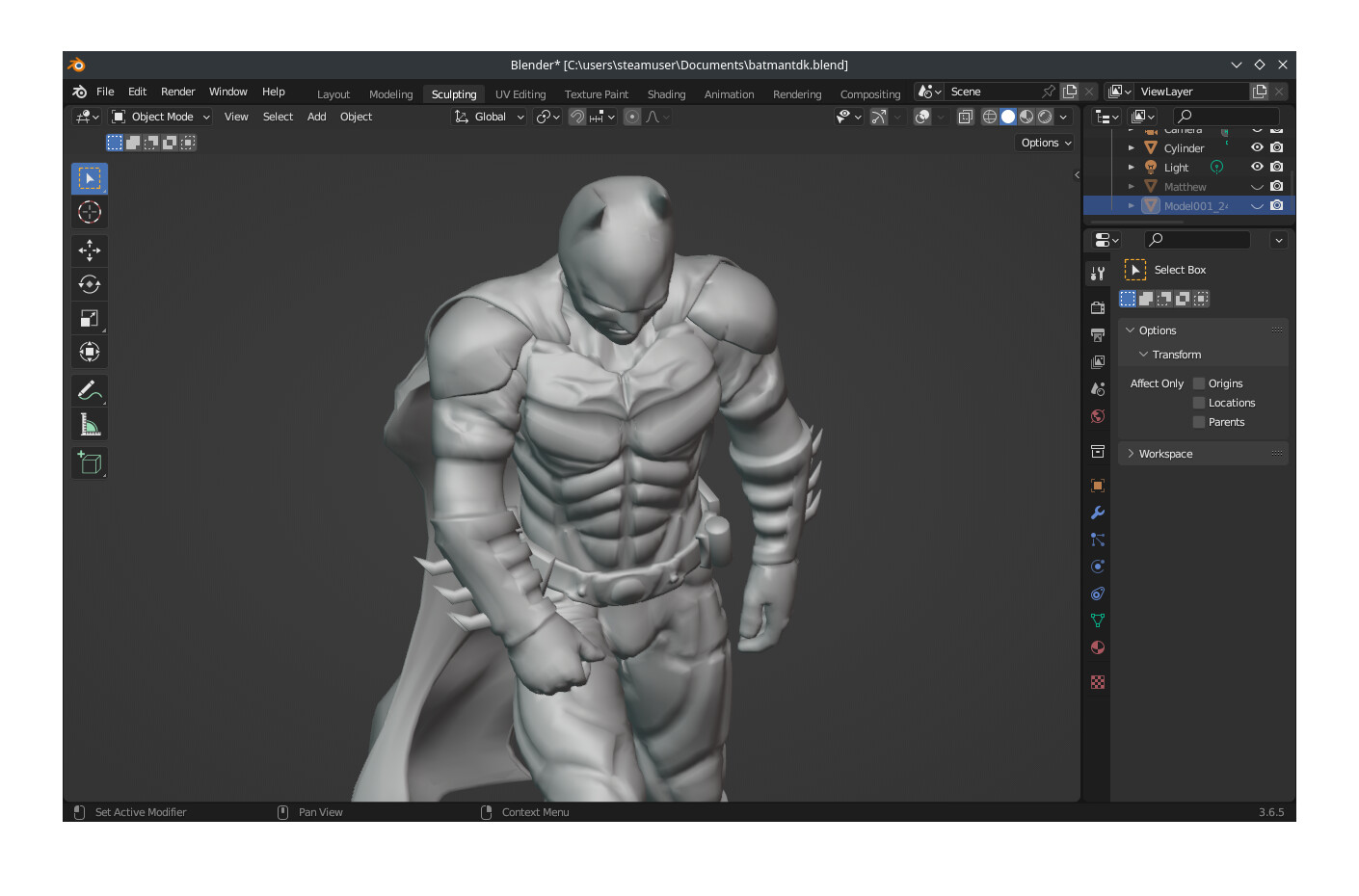Switch to the Layout workspace tab

click(x=333, y=94)
